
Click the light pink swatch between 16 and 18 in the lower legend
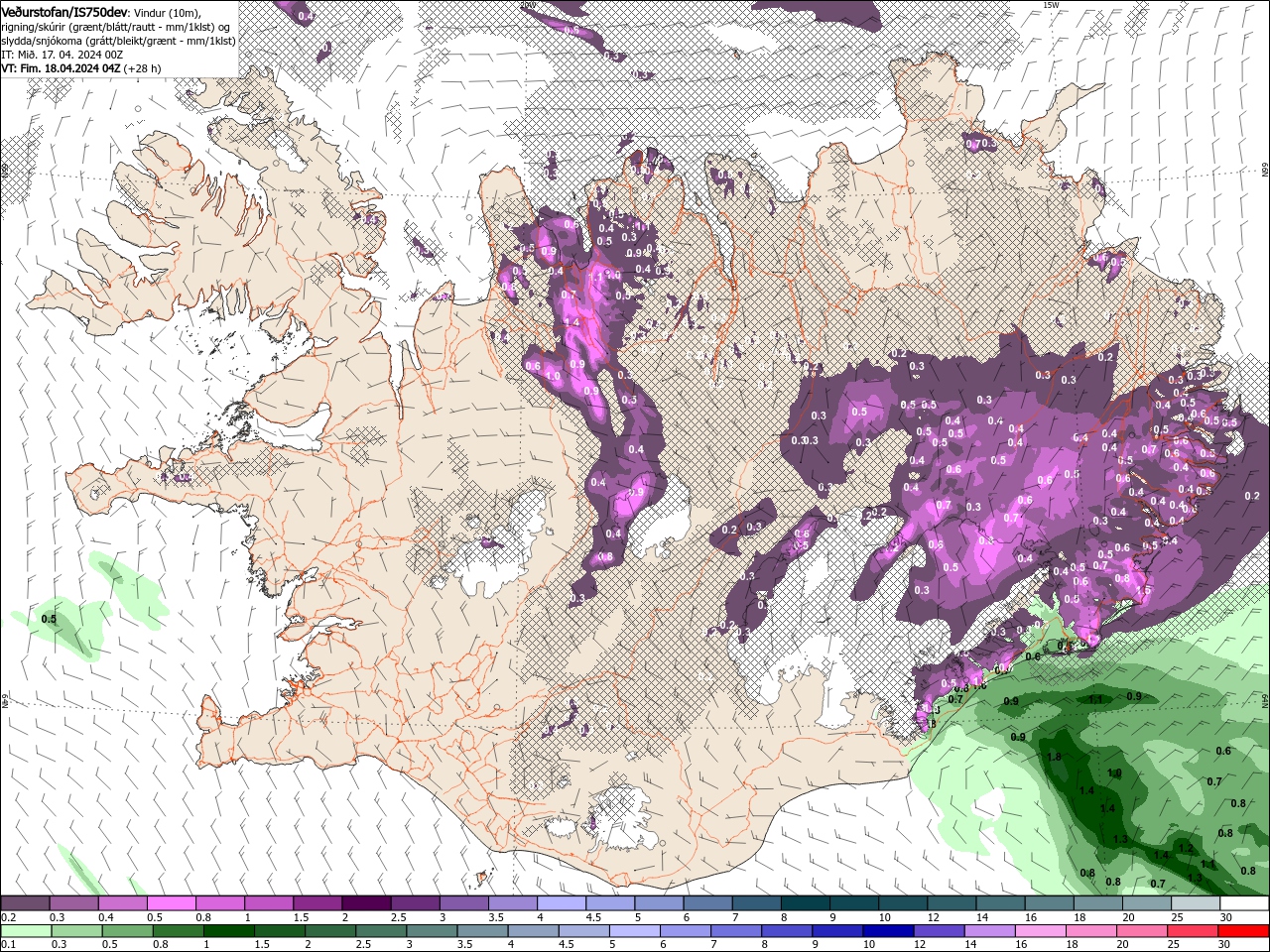pos(1040,930)
